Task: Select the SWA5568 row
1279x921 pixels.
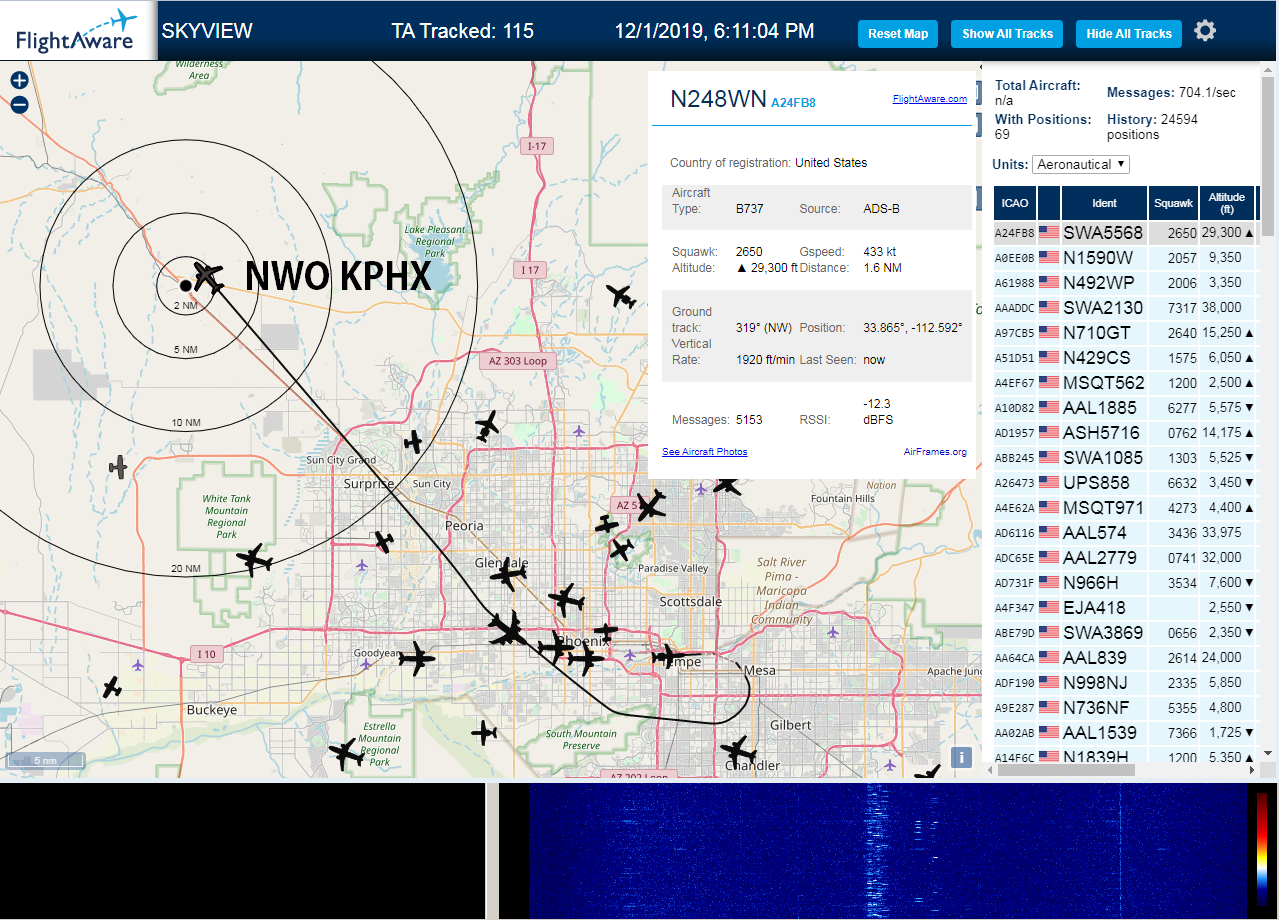Action: (1125, 233)
